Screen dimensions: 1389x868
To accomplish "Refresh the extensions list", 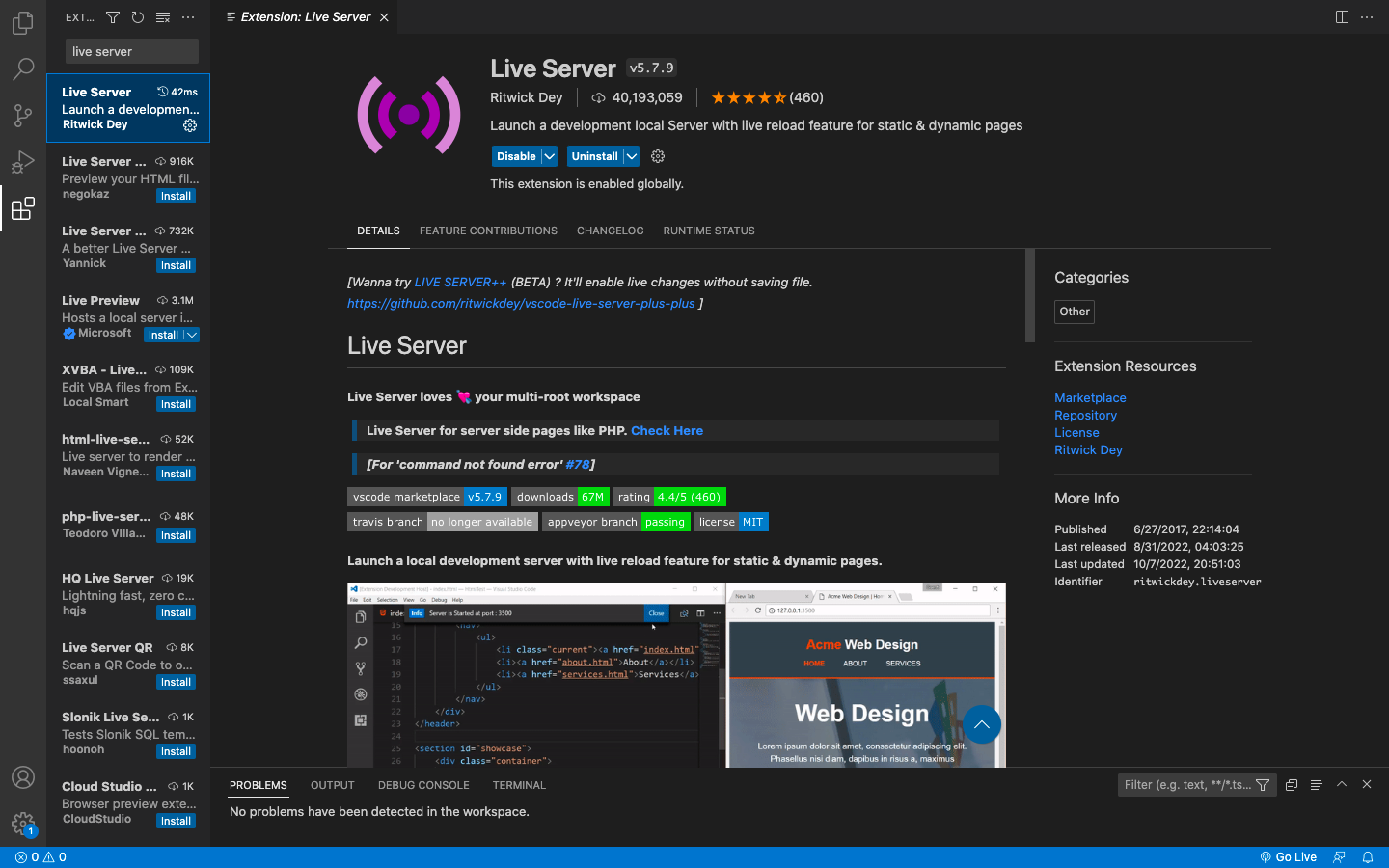I will click(x=138, y=17).
